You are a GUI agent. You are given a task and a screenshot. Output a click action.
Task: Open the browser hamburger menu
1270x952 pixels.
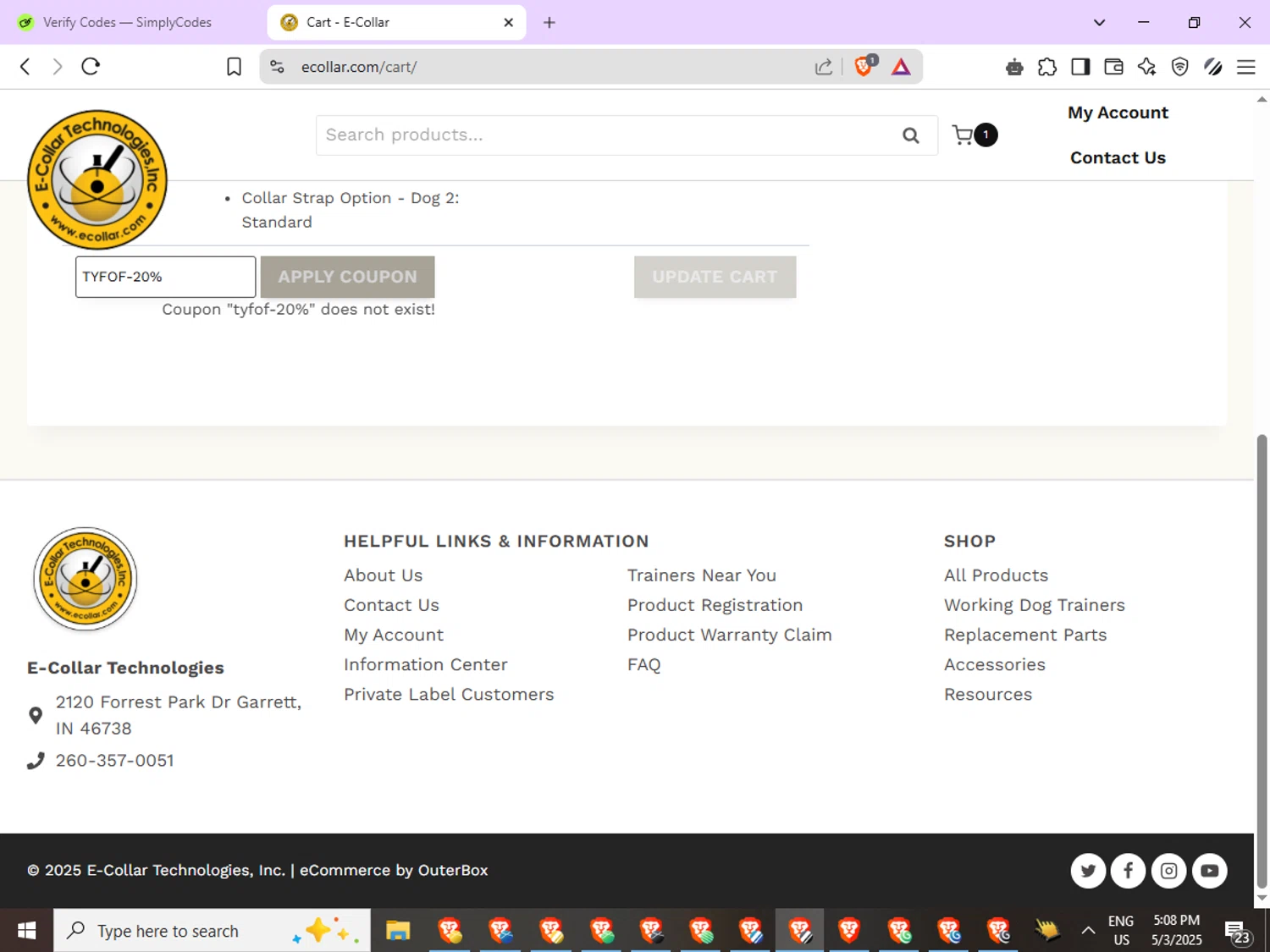1245,67
